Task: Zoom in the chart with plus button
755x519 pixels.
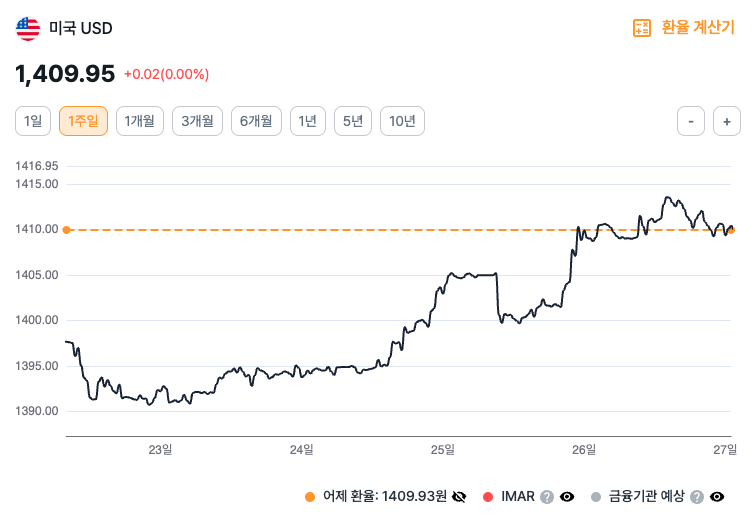Action: click(727, 121)
